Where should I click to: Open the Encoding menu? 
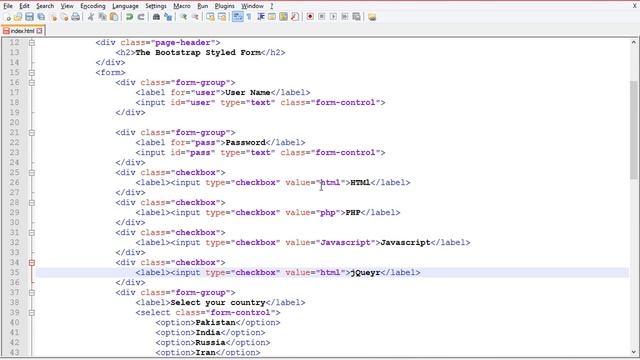[x=93, y=6]
